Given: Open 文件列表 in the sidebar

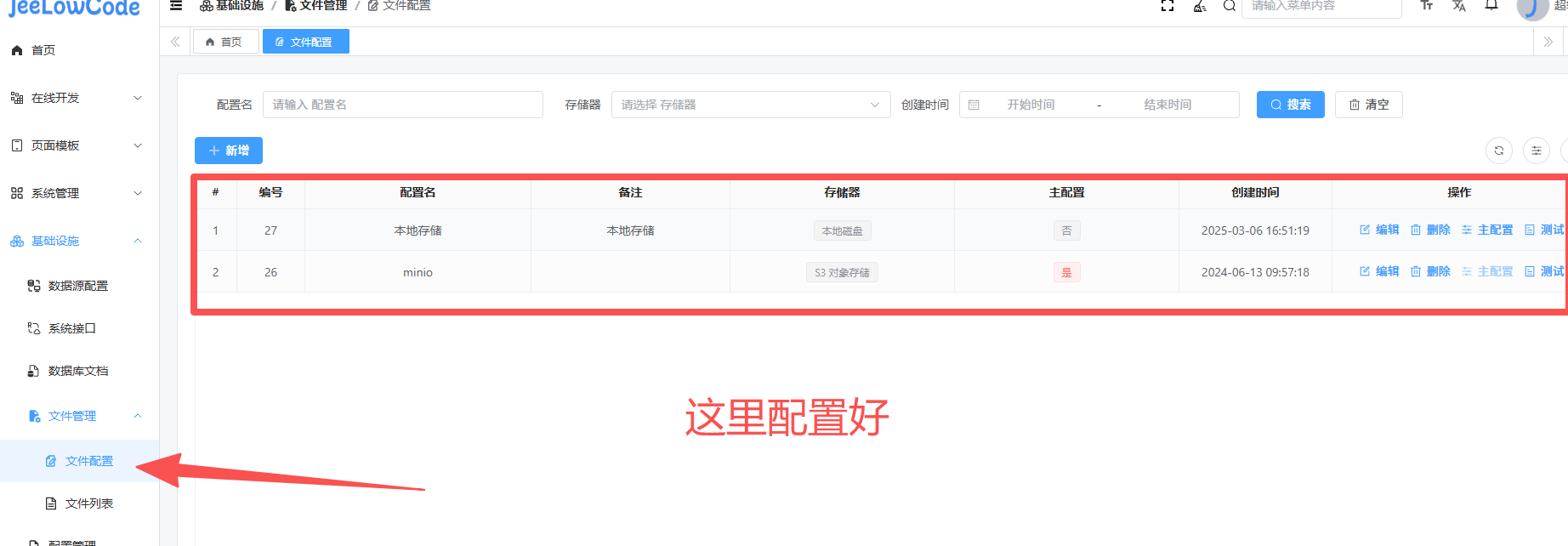Looking at the screenshot, I should point(88,503).
